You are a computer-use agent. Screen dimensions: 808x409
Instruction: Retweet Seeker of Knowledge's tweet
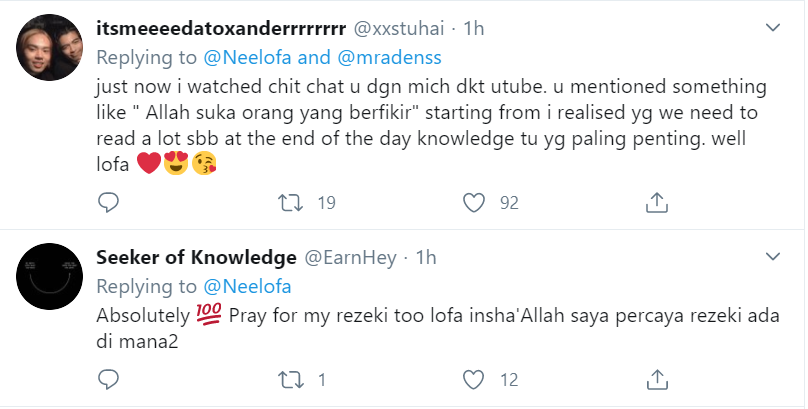coord(290,379)
